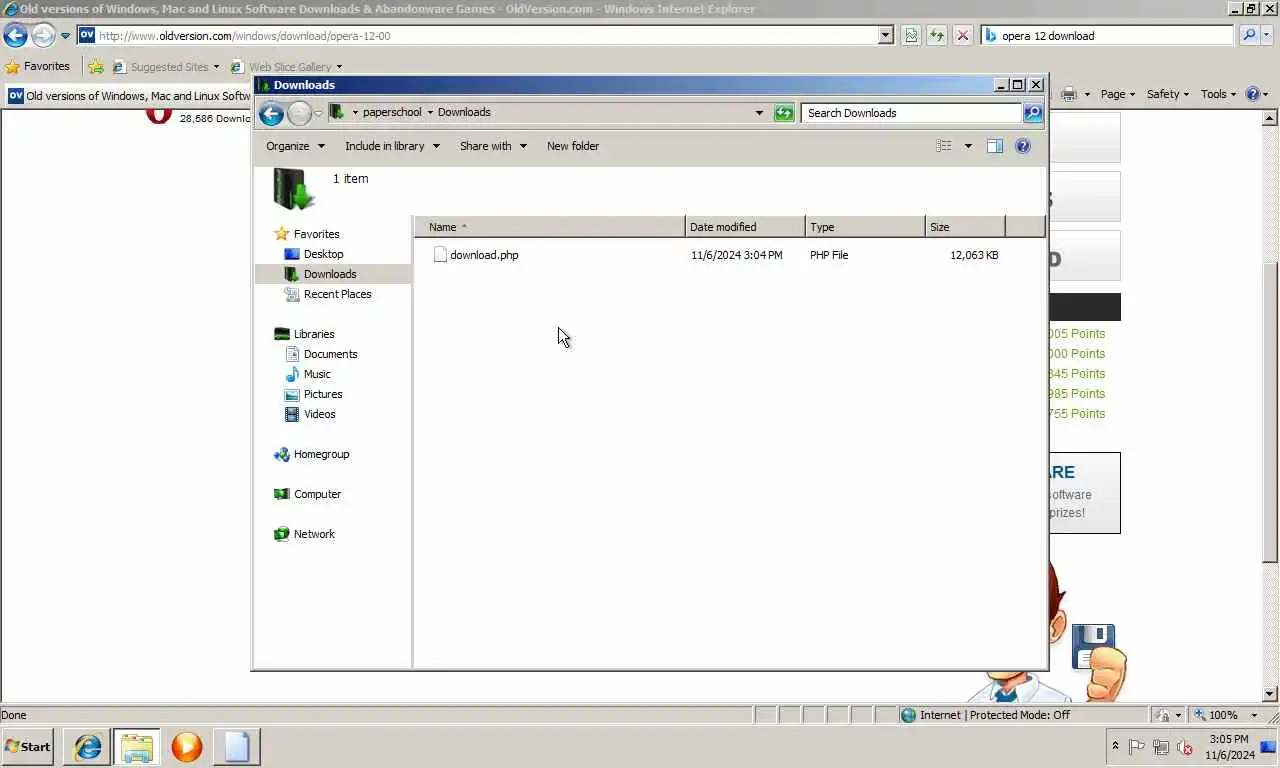Sort by the Type column header
Screen dimensions: 1280x768
[x=865, y=227]
